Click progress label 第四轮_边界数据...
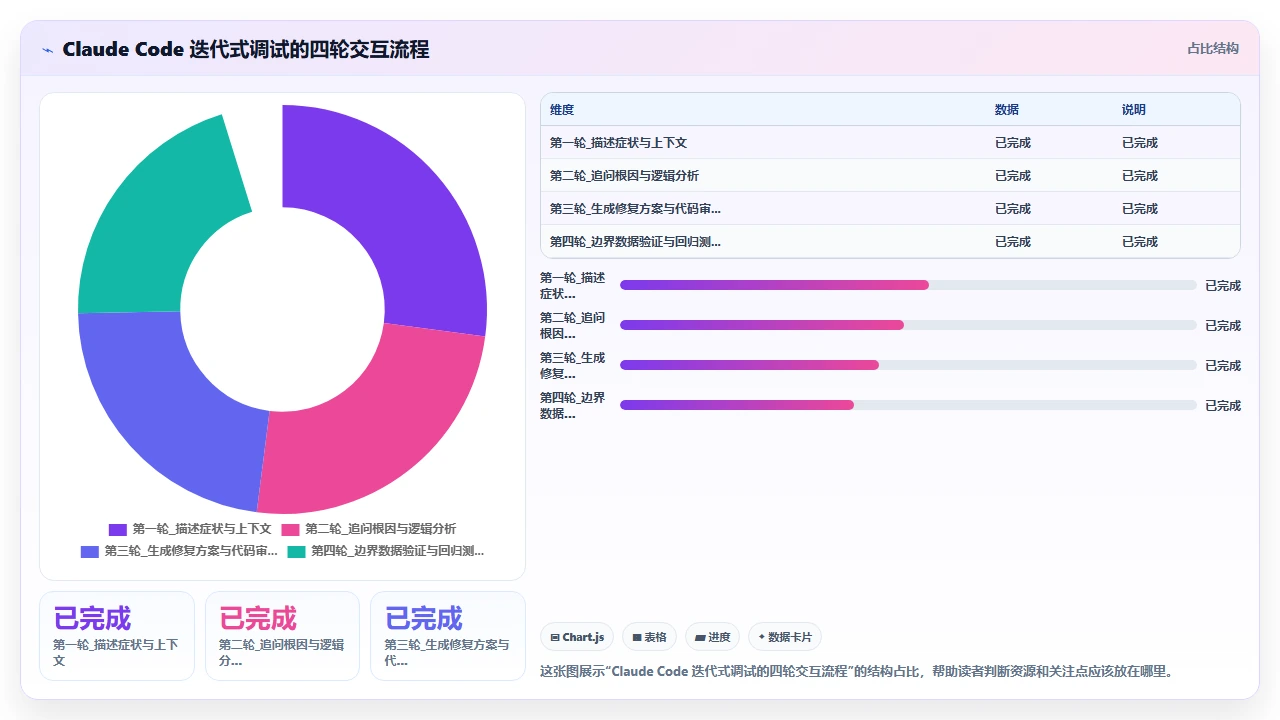The width and height of the screenshot is (1280, 720). [x=573, y=405]
